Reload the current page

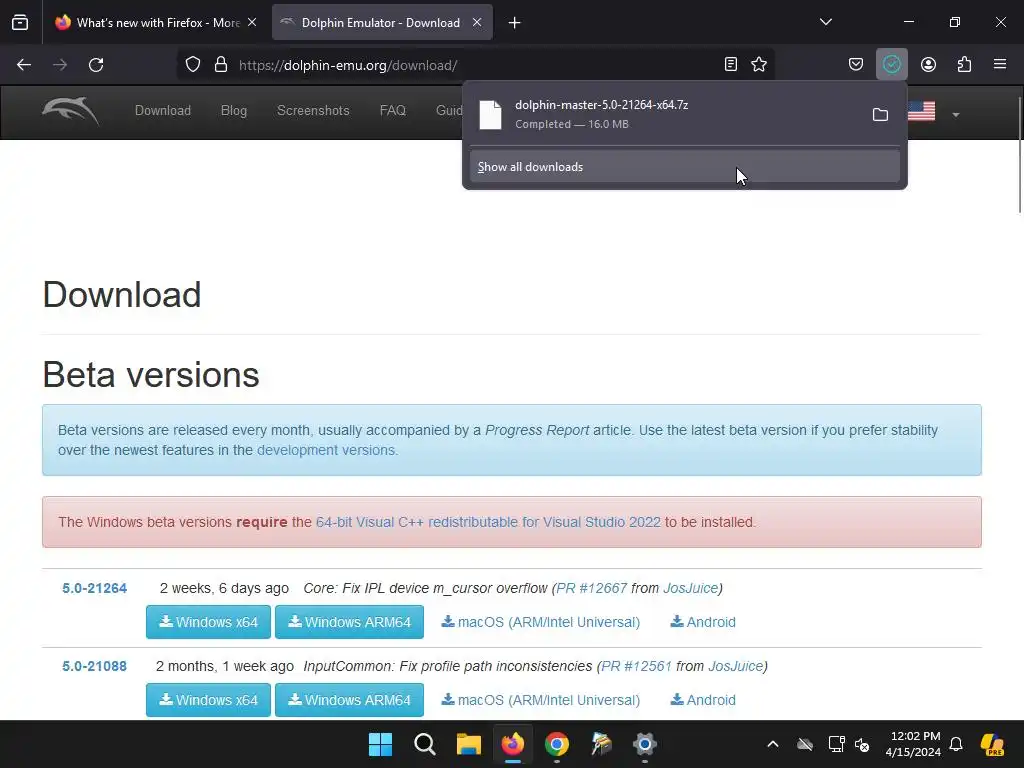point(96,65)
